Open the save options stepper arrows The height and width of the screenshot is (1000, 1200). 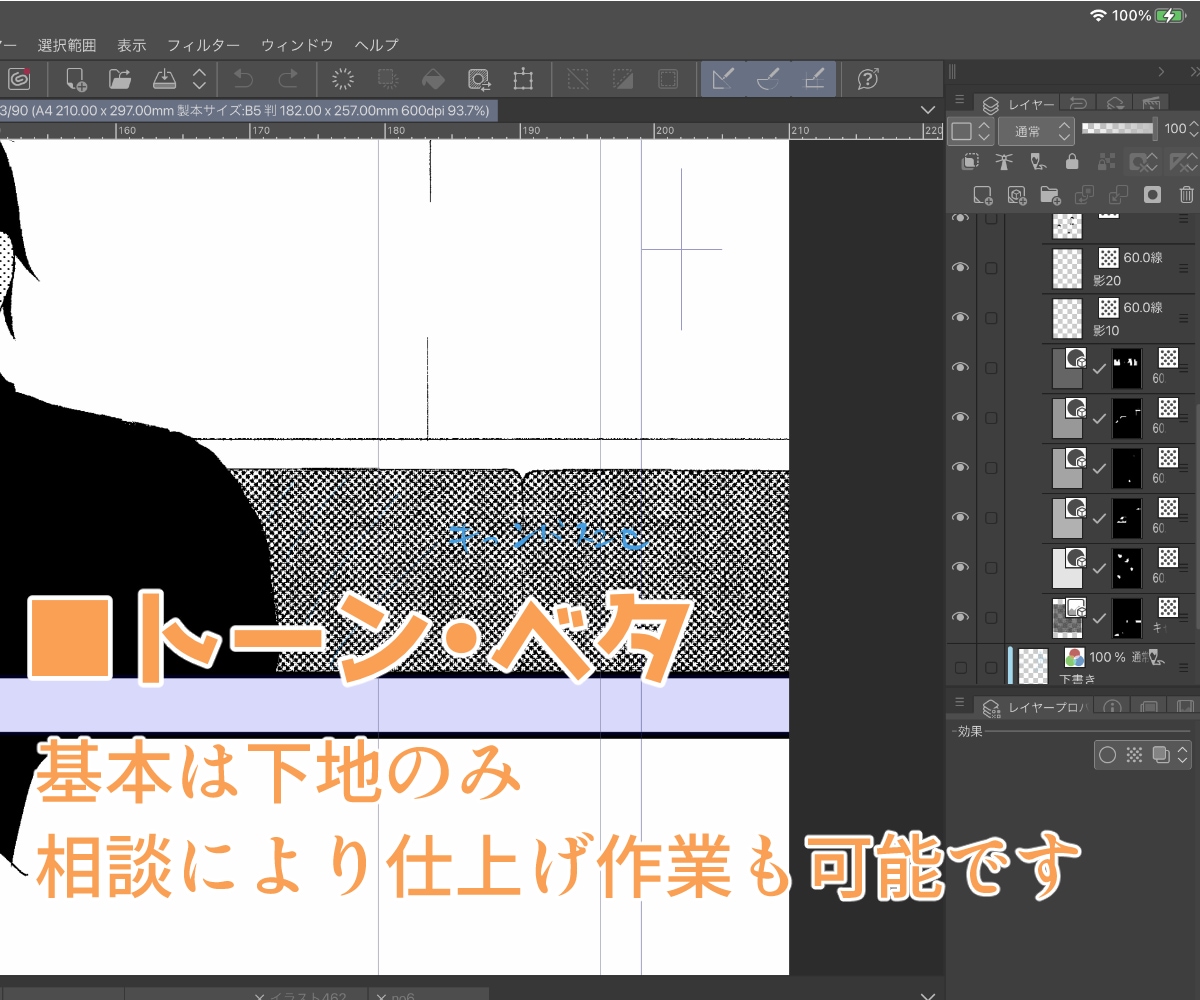(199, 79)
